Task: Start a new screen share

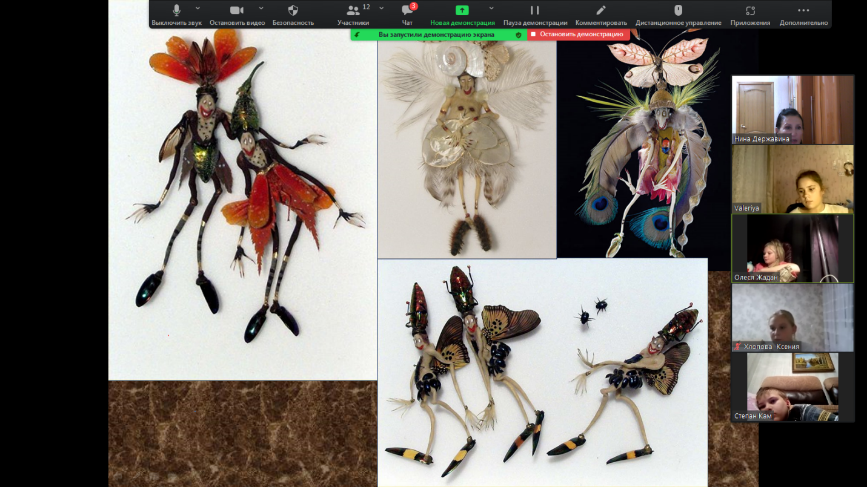Action: [462, 13]
